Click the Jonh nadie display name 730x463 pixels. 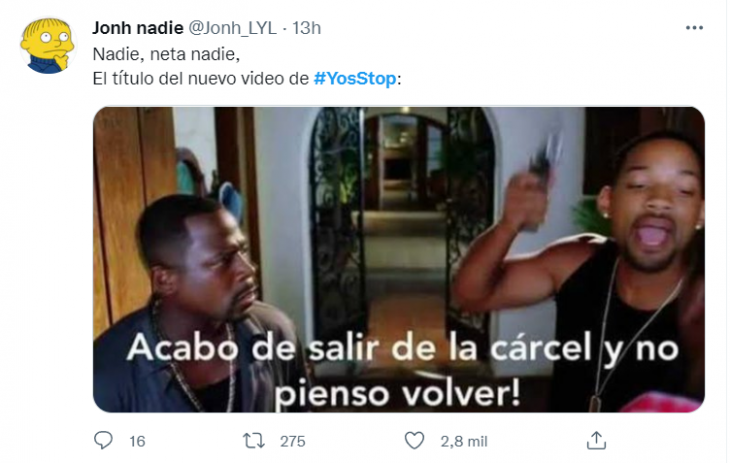(x=138, y=28)
